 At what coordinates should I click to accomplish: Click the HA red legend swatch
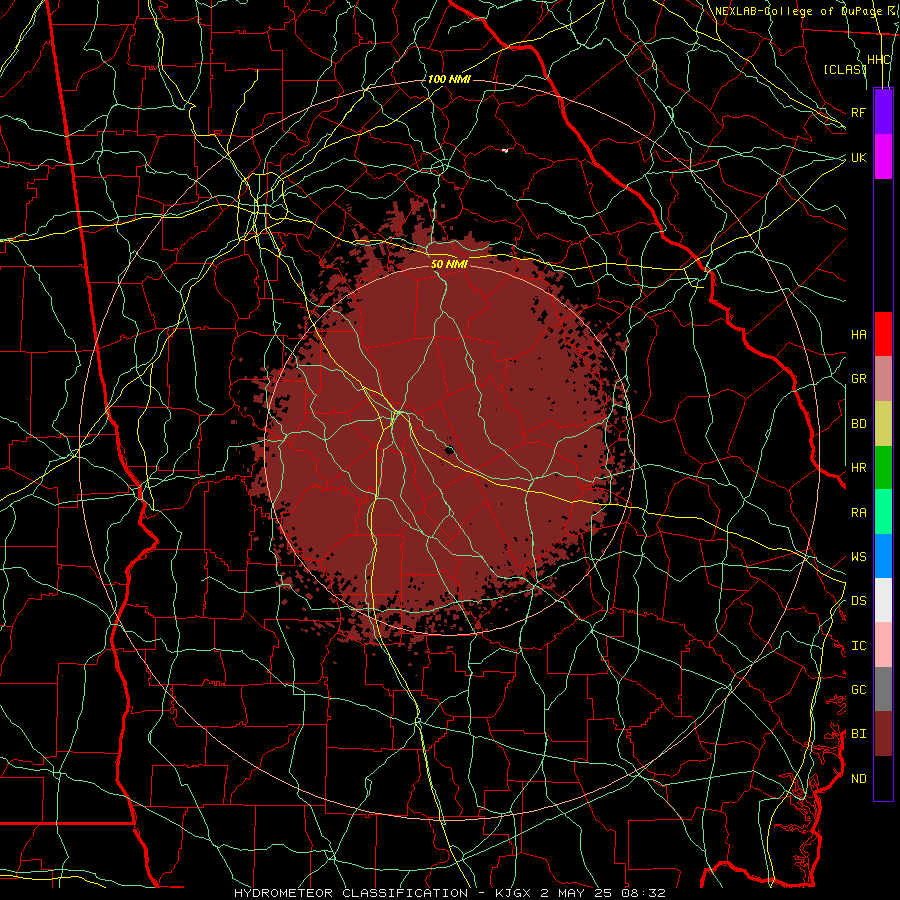883,334
